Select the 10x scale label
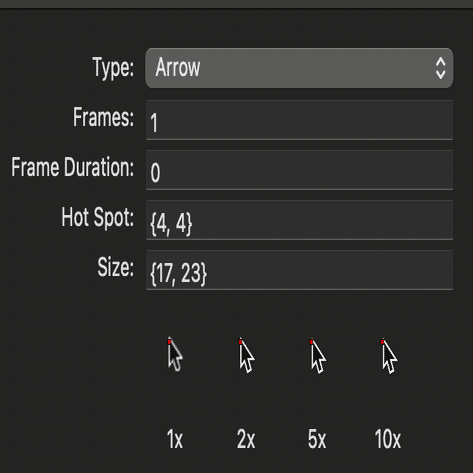This screenshot has width=473, height=473. 388,439
